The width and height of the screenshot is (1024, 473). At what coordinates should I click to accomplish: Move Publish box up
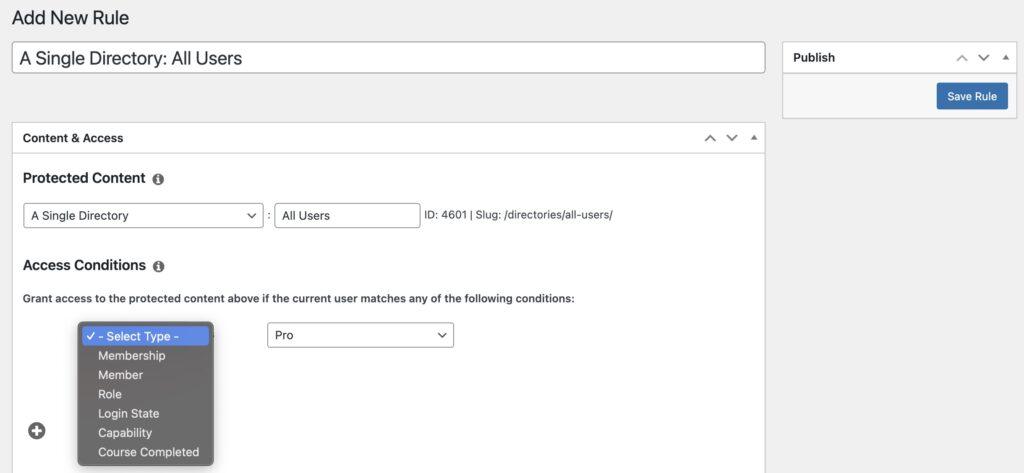(x=961, y=57)
